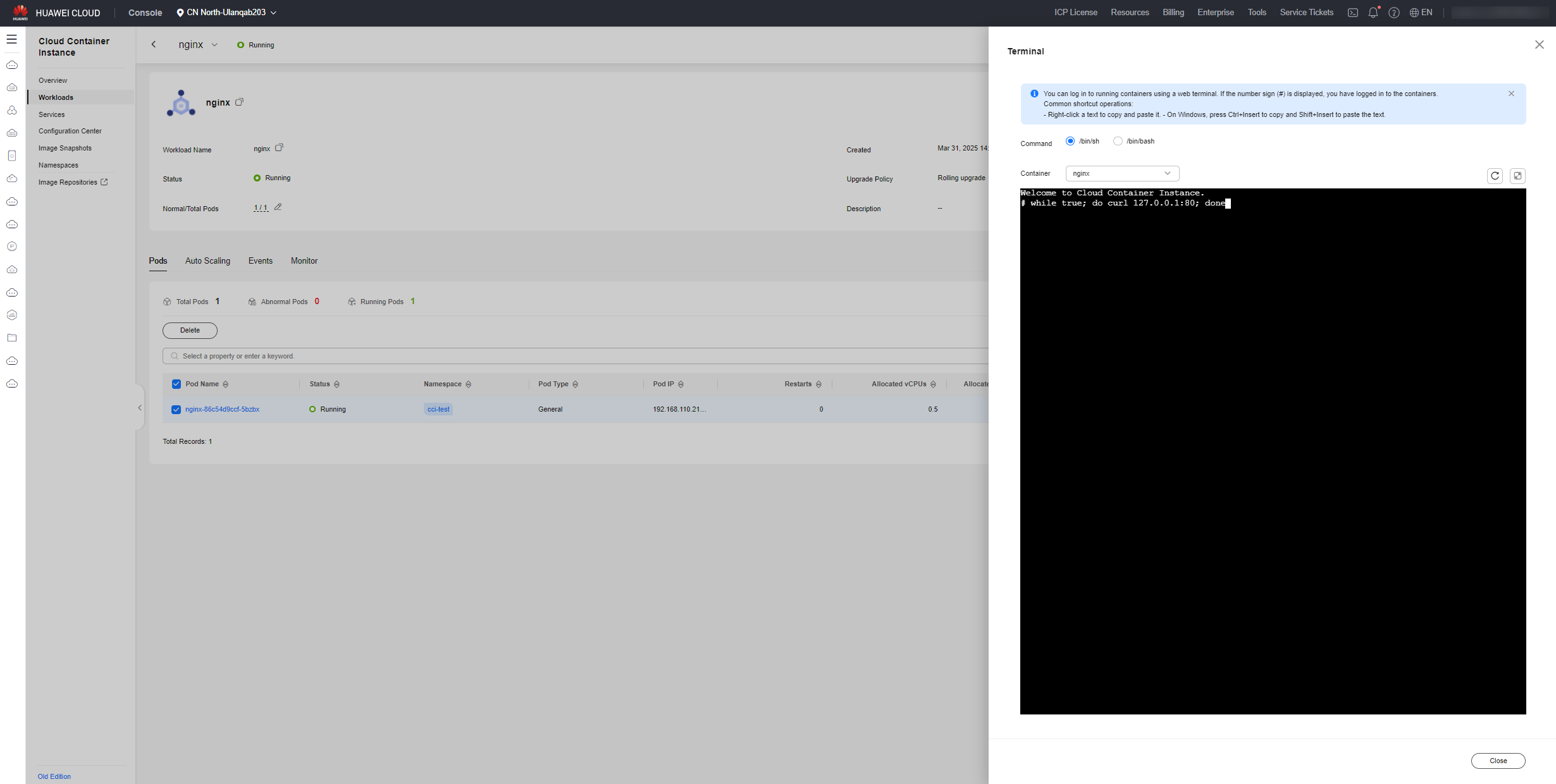Open the folder icon in left rail
Viewport: 1556px width, 784px height.
coord(11,338)
